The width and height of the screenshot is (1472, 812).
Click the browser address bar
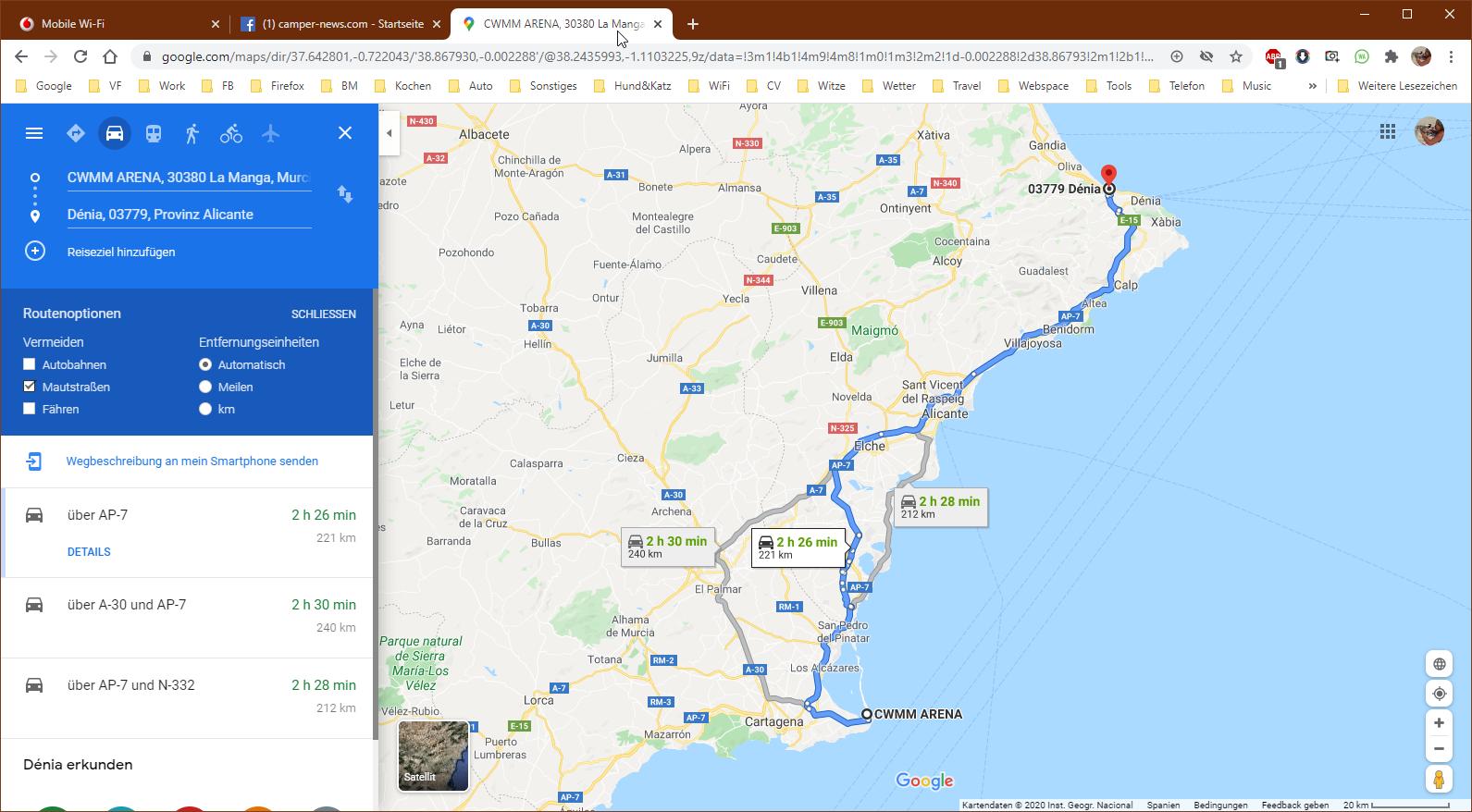[657, 56]
